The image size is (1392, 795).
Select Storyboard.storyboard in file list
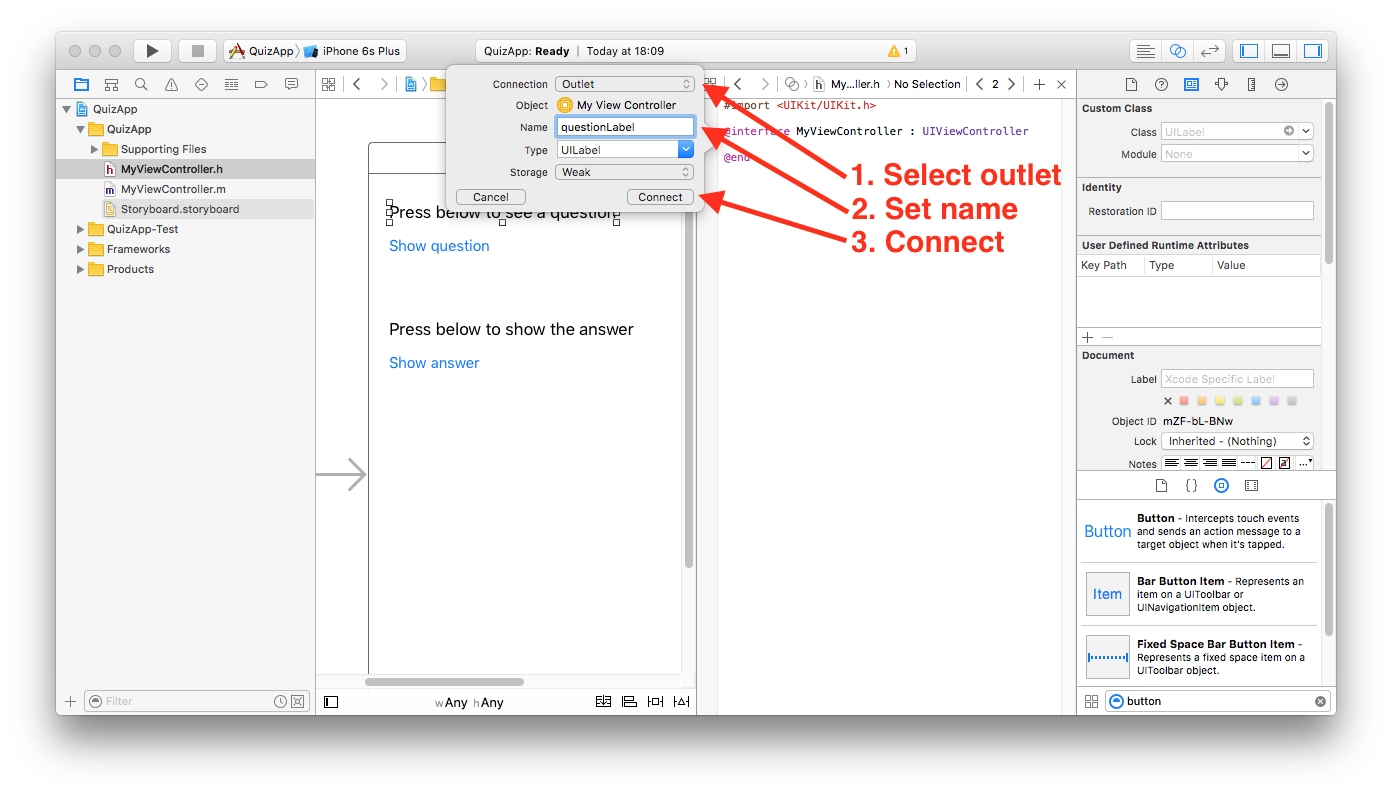[179, 209]
